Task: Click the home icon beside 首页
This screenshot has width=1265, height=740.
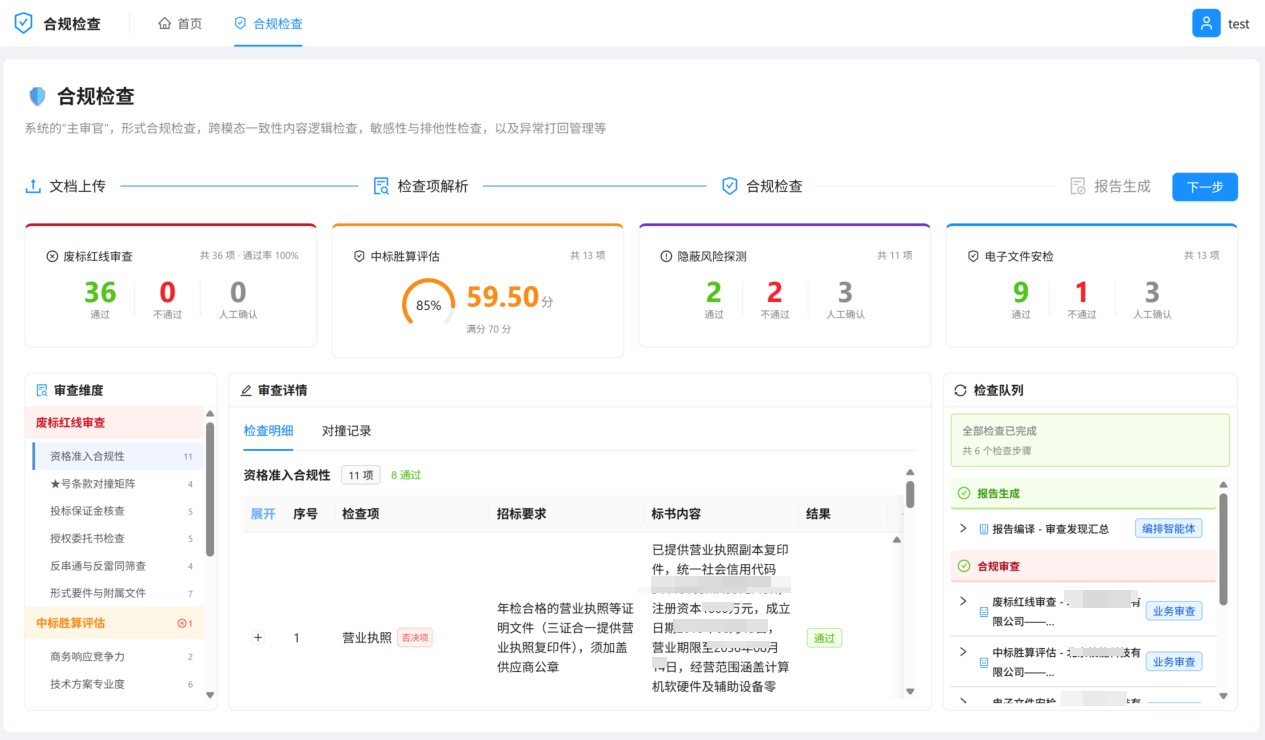Action: (x=165, y=23)
